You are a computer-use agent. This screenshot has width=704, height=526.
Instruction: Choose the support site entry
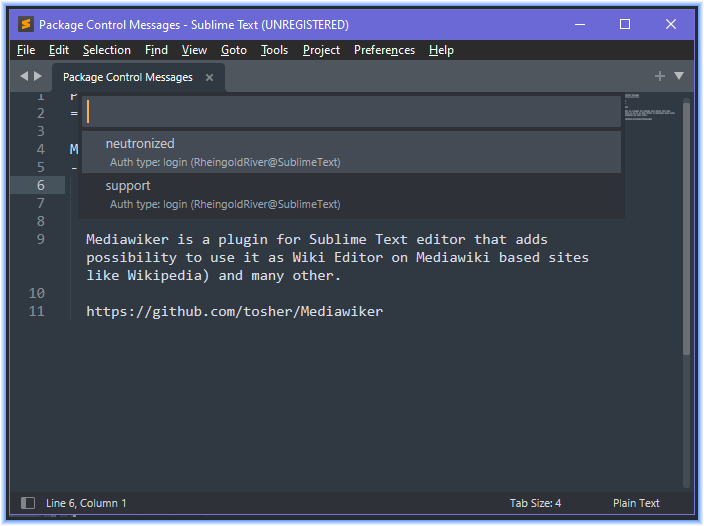pos(352,194)
